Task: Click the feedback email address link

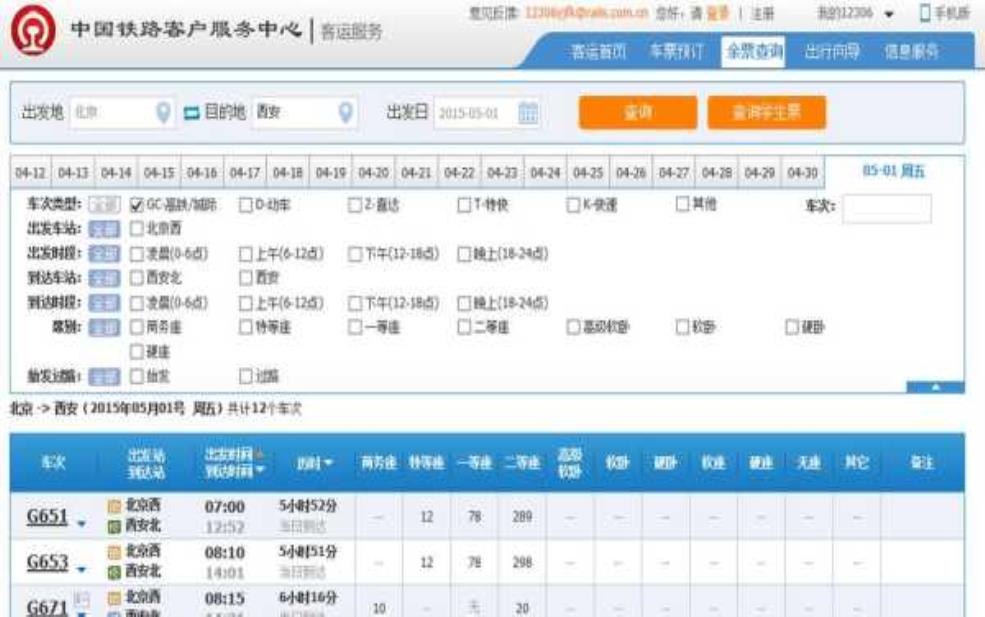Action: pos(585,13)
